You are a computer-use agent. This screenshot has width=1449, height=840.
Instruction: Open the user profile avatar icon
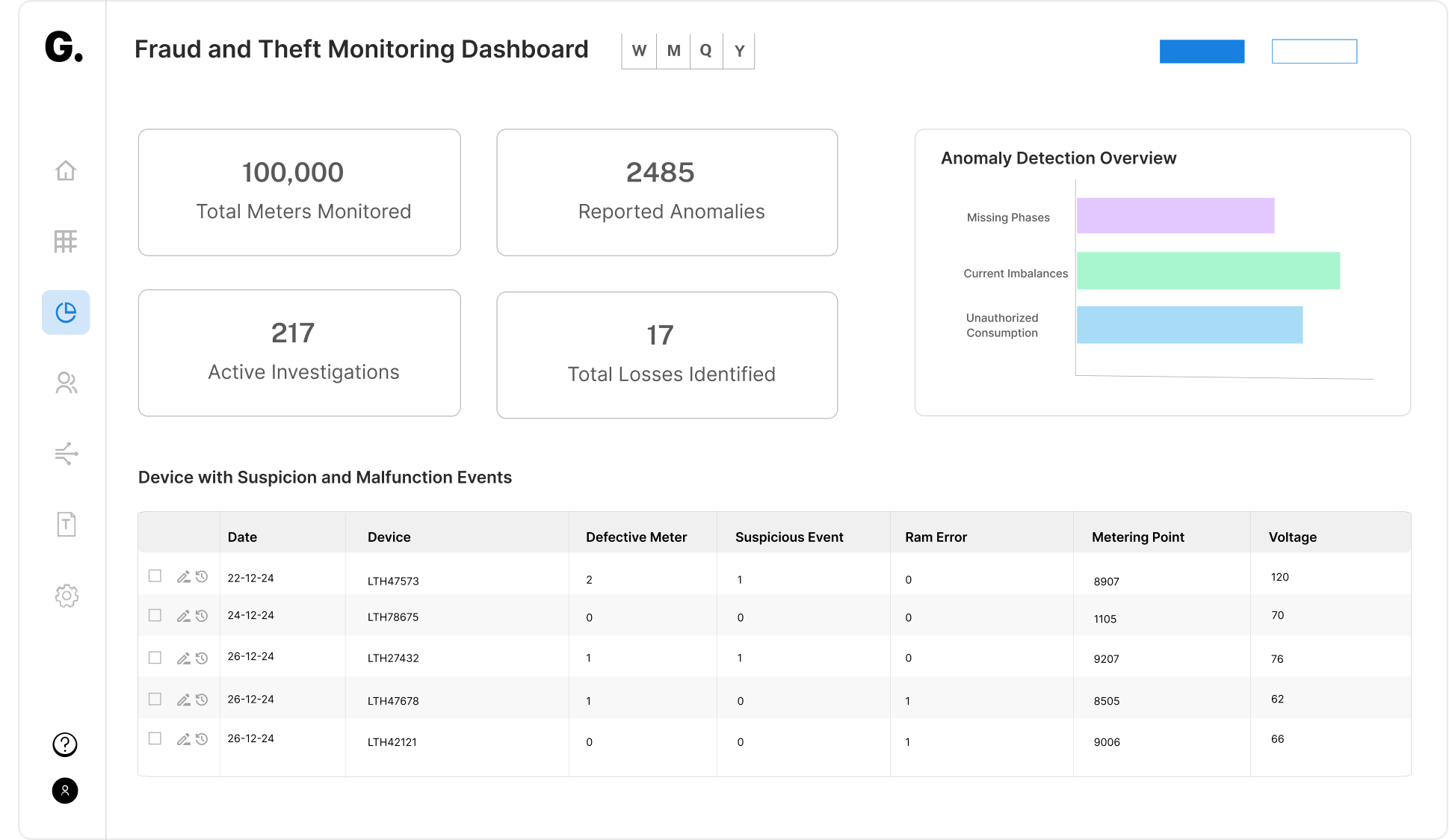pos(65,791)
